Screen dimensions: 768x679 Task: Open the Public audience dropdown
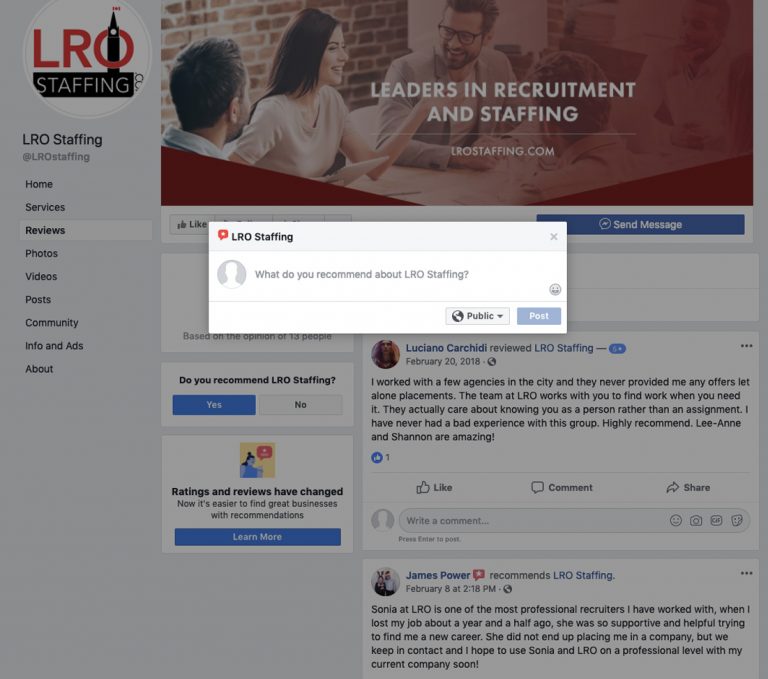(478, 316)
